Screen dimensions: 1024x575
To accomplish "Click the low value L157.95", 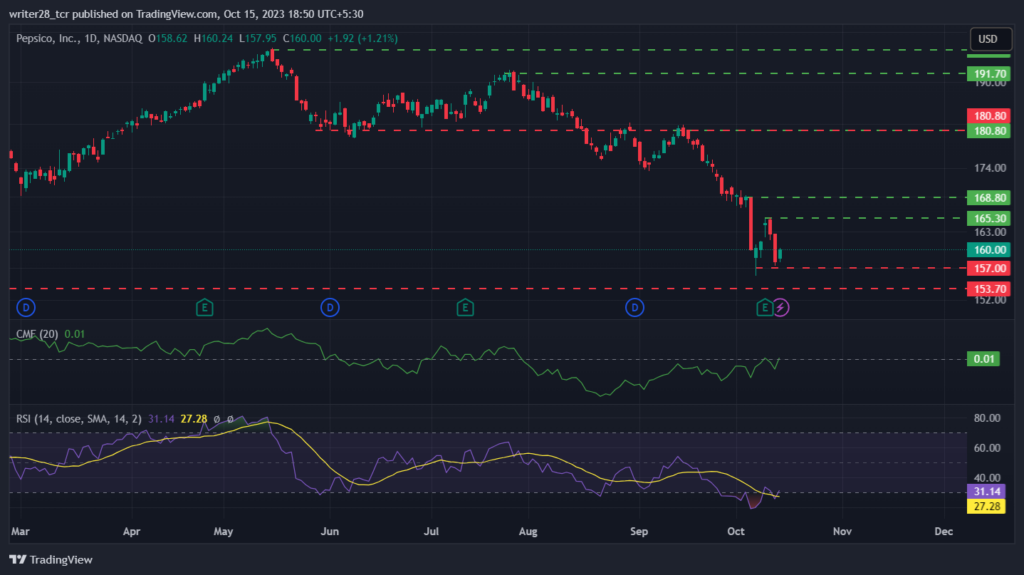I will (x=257, y=39).
